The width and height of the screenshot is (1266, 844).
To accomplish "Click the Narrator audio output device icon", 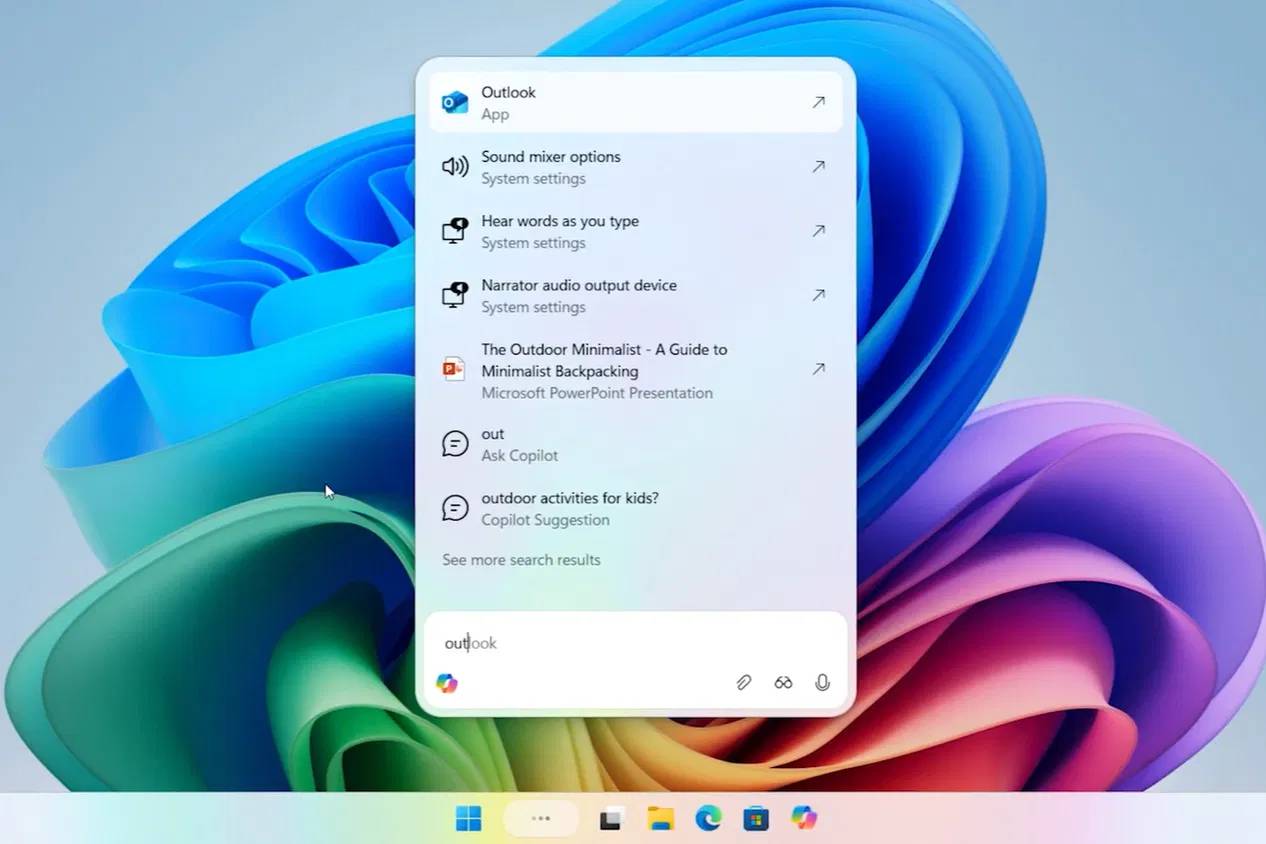I will point(455,295).
